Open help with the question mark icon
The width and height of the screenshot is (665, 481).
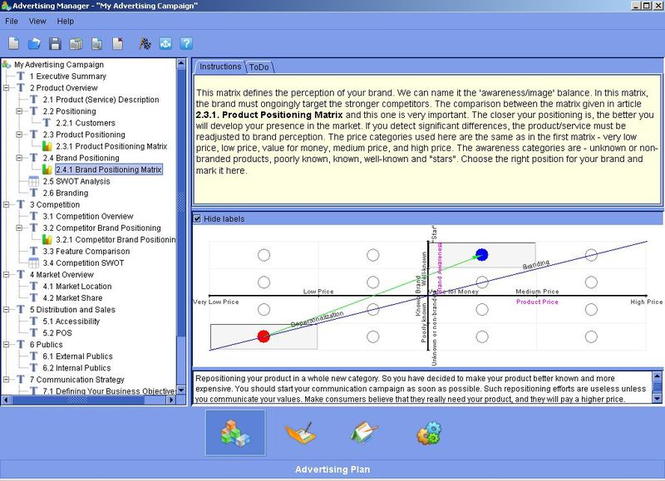186,43
